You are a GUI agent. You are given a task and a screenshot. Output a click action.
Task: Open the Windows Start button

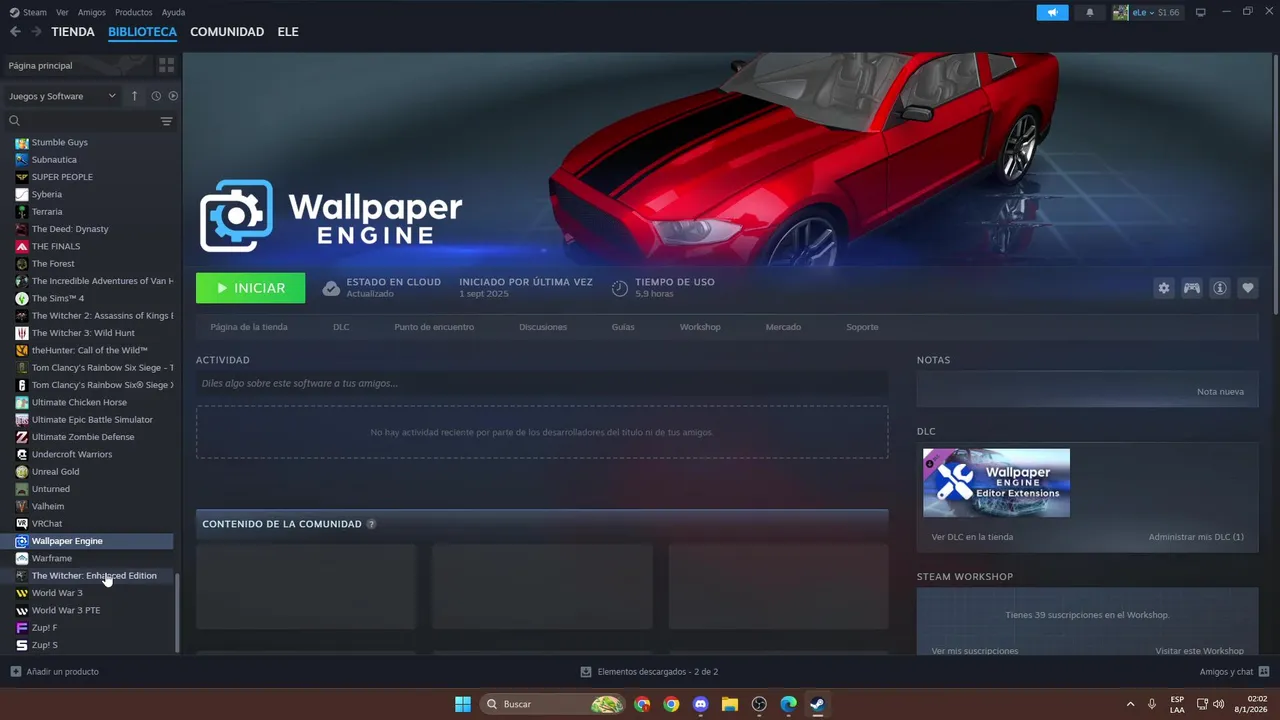(463, 704)
